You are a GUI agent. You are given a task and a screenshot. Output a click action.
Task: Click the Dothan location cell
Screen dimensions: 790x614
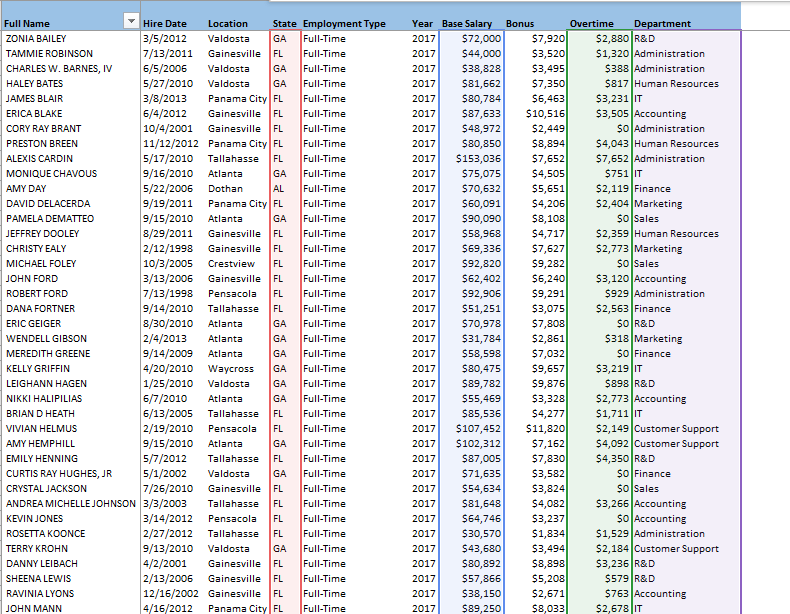225,189
